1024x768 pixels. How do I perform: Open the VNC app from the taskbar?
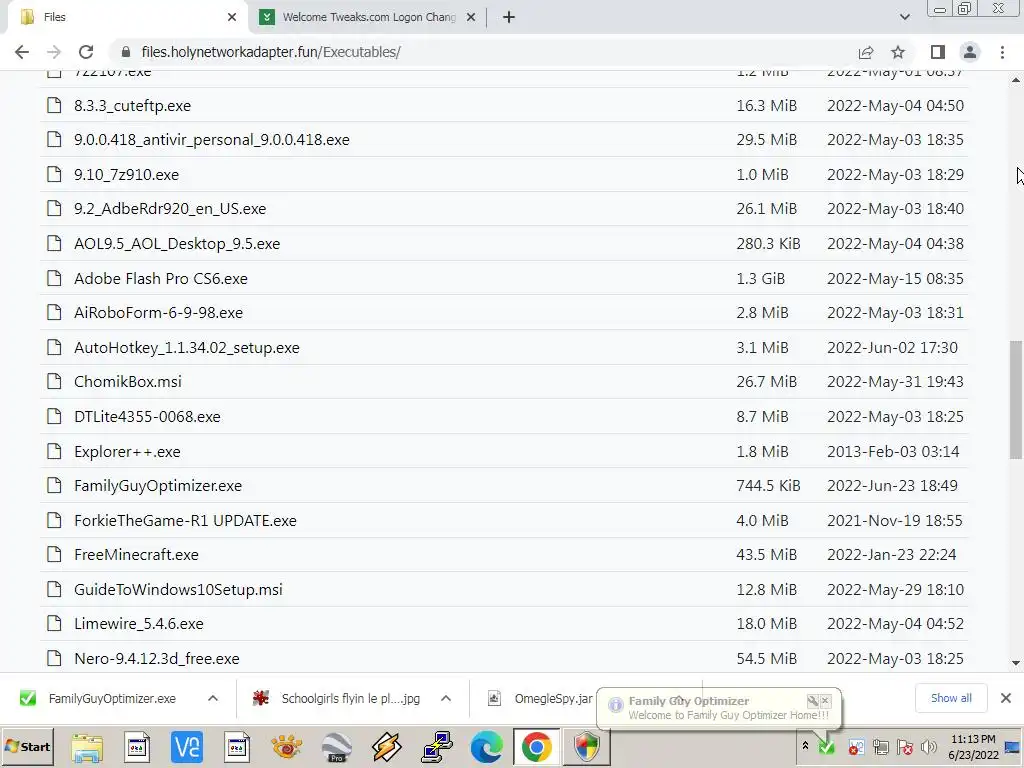tap(187, 747)
